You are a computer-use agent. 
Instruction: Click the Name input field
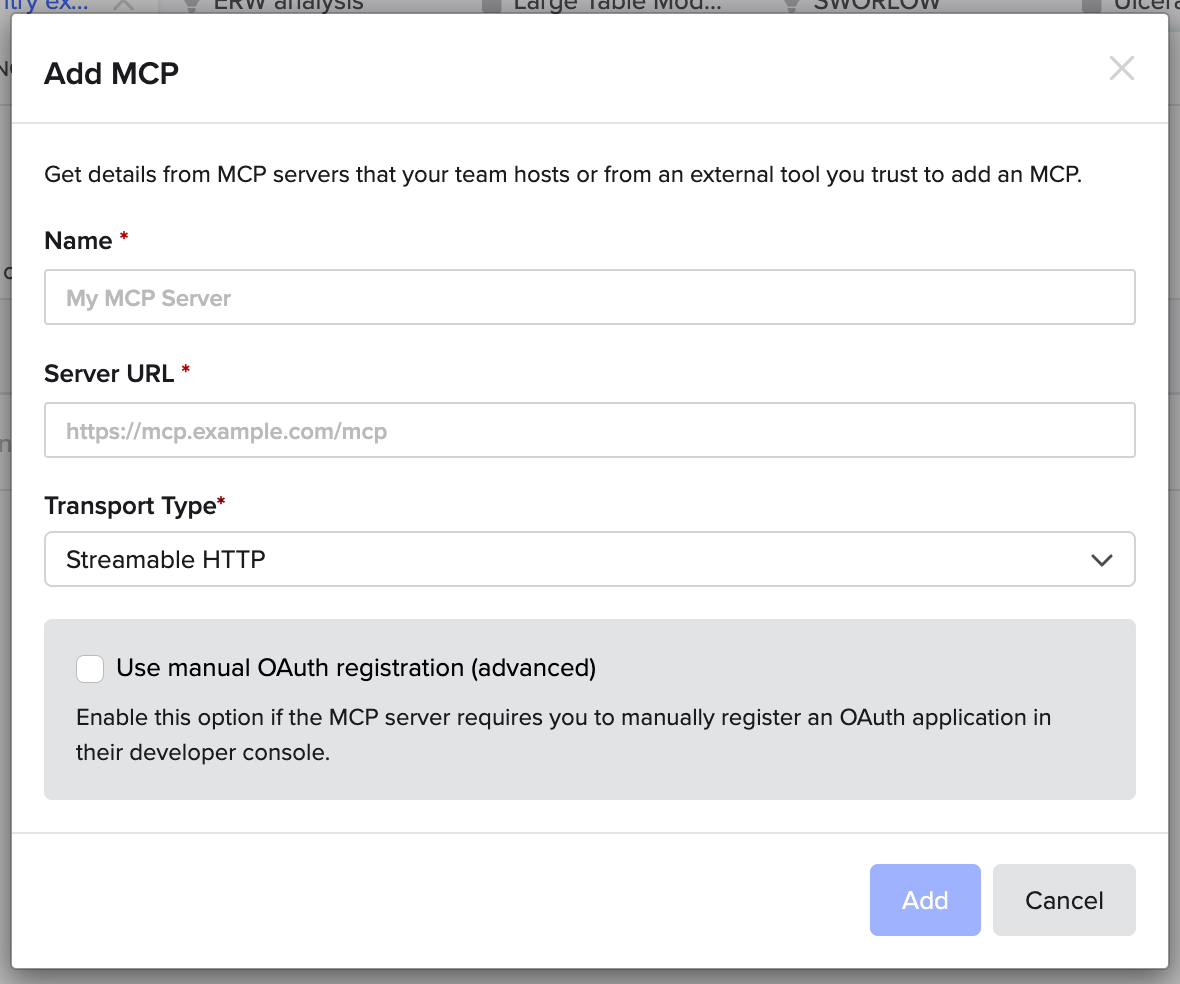pos(589,297)
